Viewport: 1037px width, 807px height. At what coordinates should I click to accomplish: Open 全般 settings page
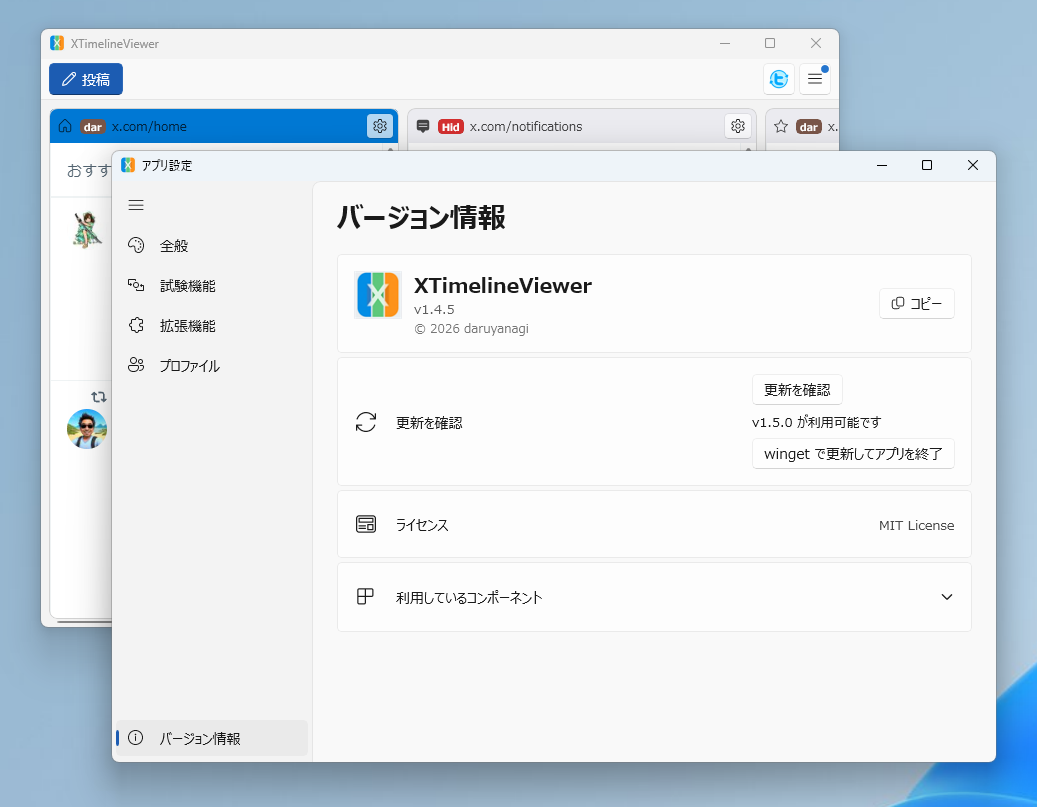click(x=212, y=246)
